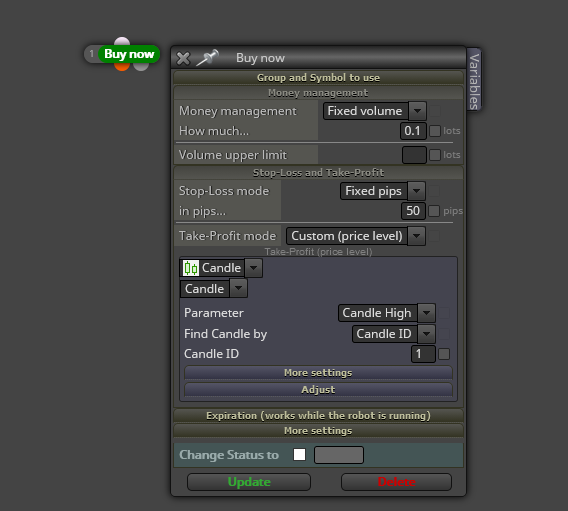Select the Buy now block
The width and height of the screenshot is (568, 511).
point(129,54)
